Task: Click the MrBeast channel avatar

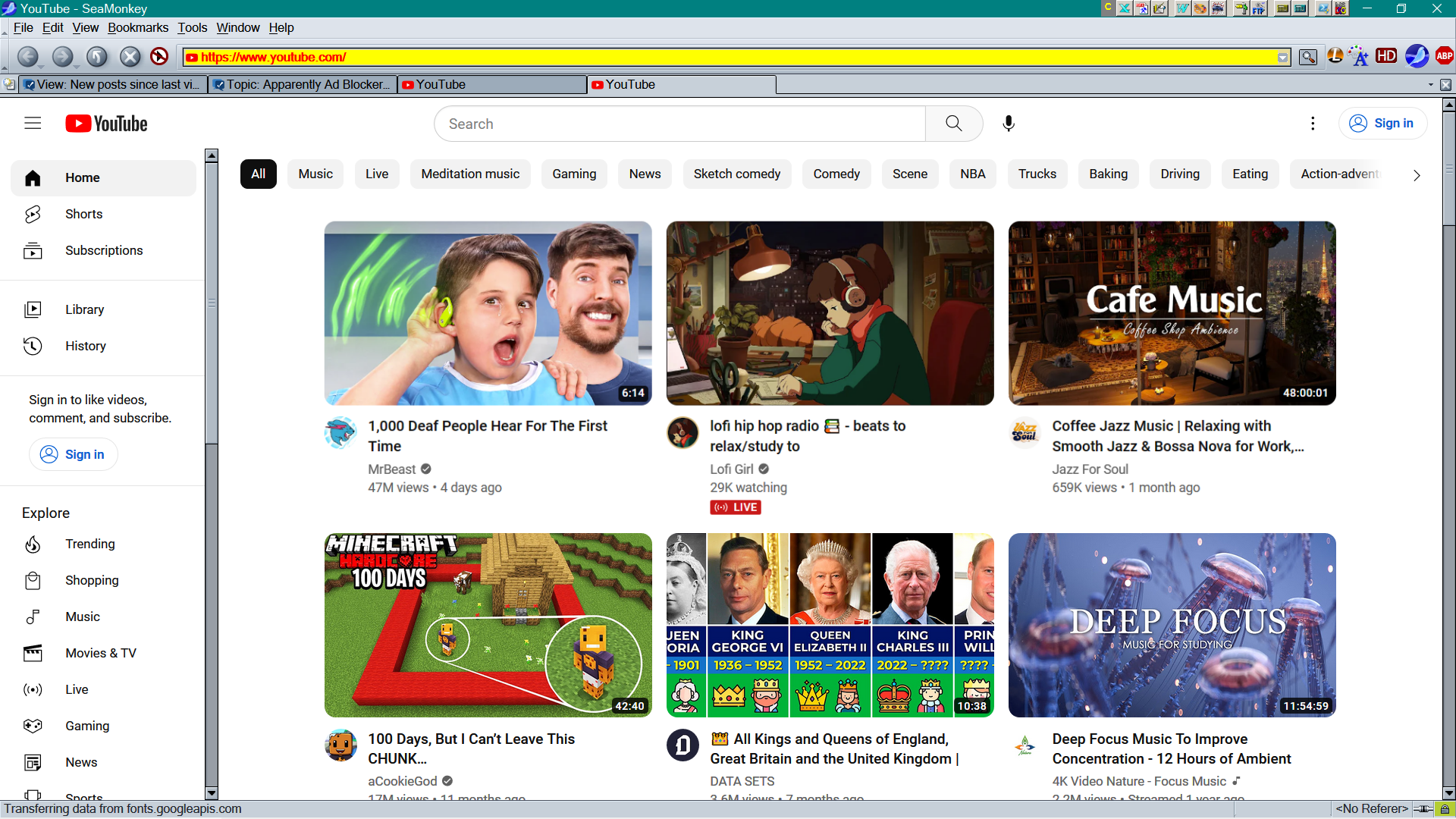Action: pos(340,433)
